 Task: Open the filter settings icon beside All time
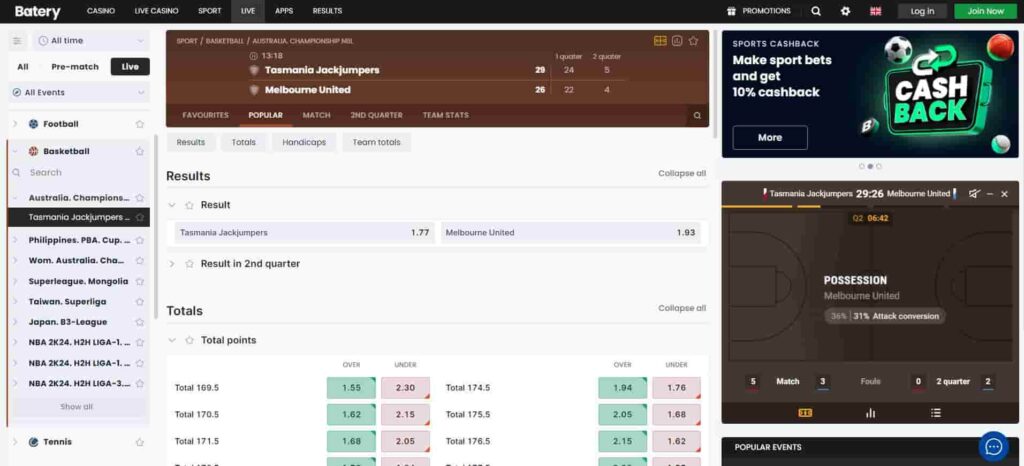[18, 40]
